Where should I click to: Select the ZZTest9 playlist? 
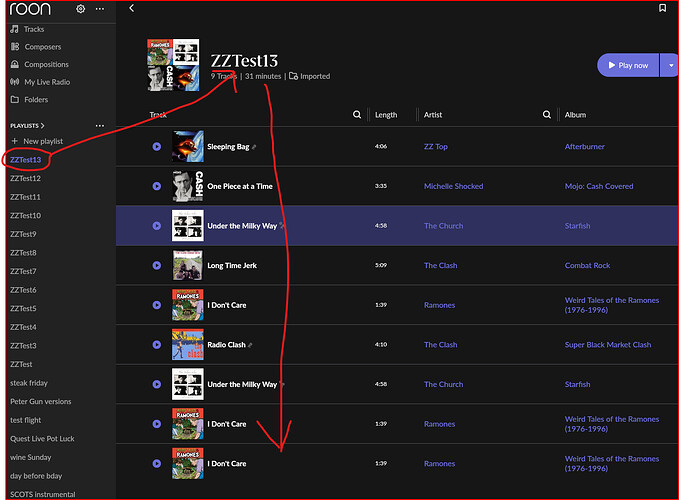point(23,234)
